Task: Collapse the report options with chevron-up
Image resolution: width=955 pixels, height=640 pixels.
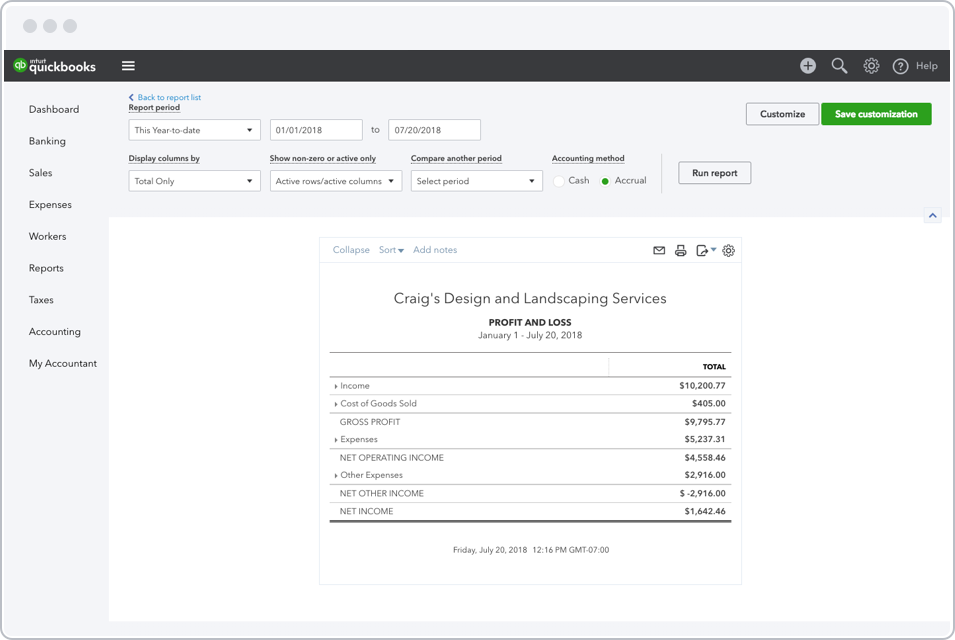Action: pyautogui.click(x=932, y=215)
